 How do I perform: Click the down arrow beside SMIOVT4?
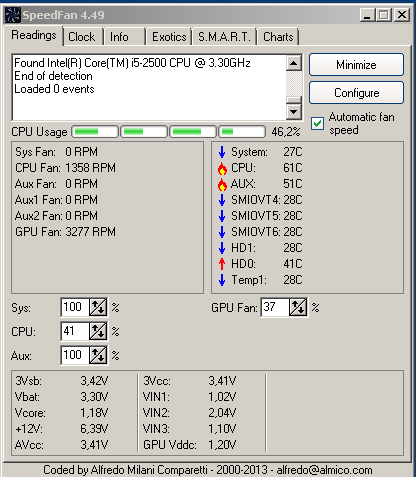tap(222, 200)
